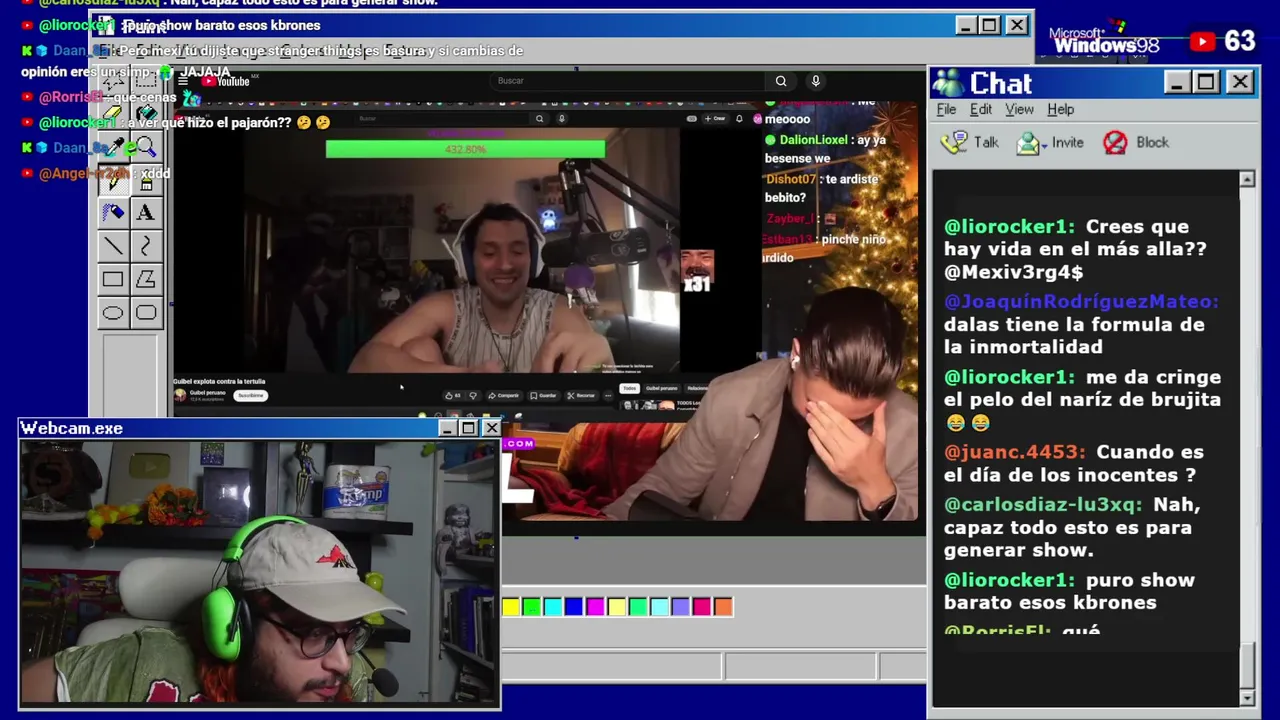Select the Fill With Color bucket tool
This screenshot has width=1280, height=720.
click(146, 112)
